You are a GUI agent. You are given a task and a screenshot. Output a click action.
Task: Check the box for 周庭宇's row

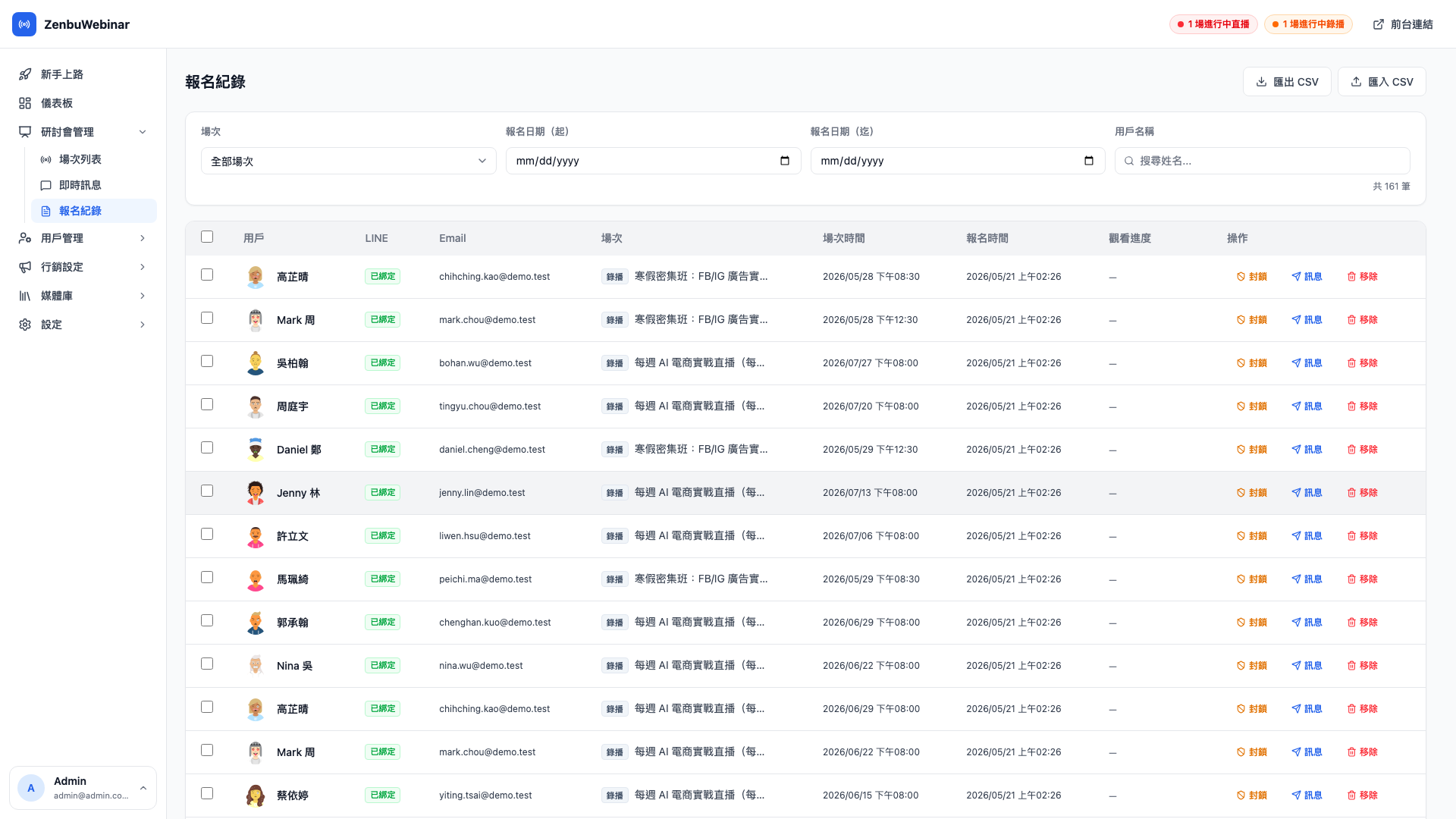coord(207,404)
